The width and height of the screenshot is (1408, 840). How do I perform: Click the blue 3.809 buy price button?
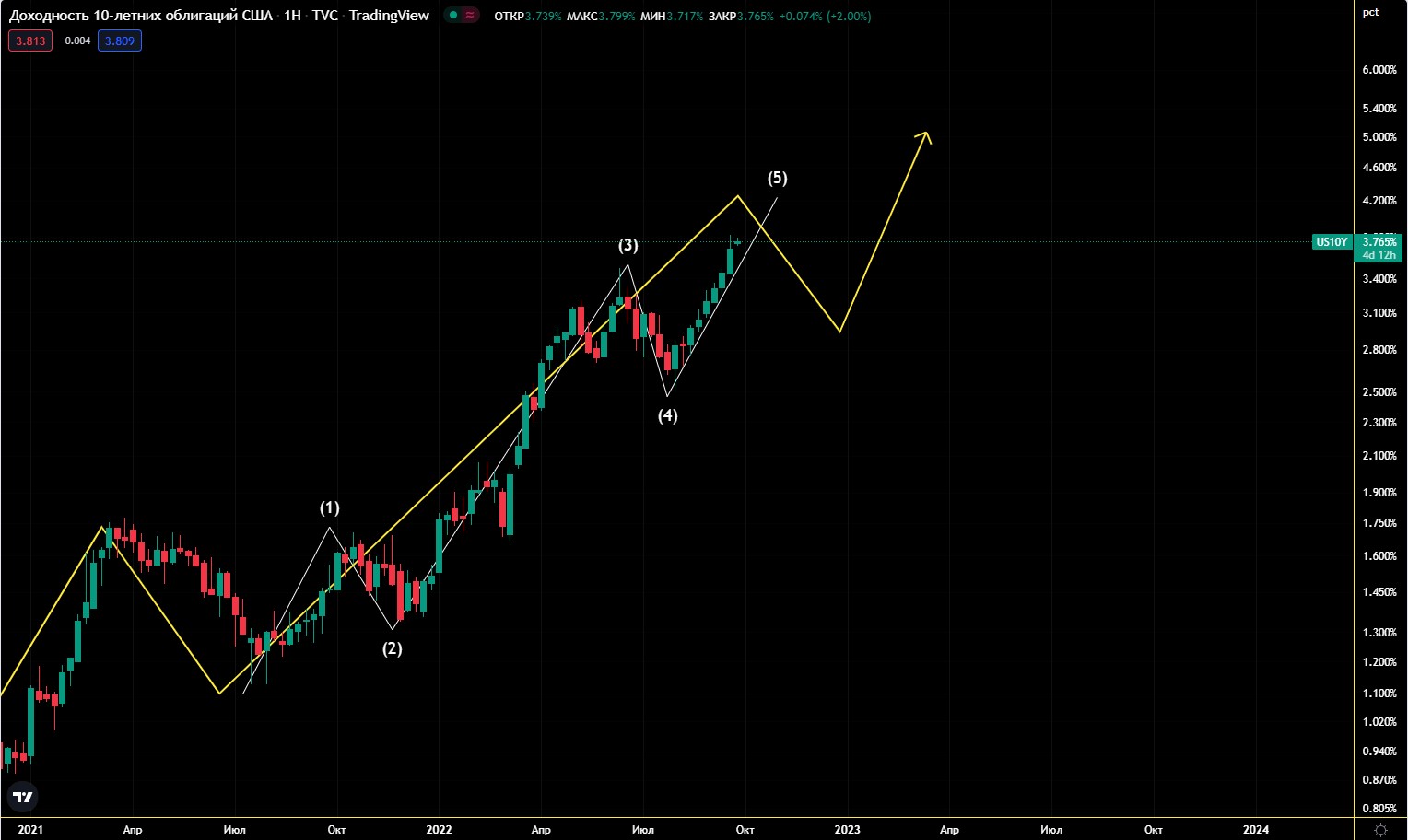tap(120, 41)
